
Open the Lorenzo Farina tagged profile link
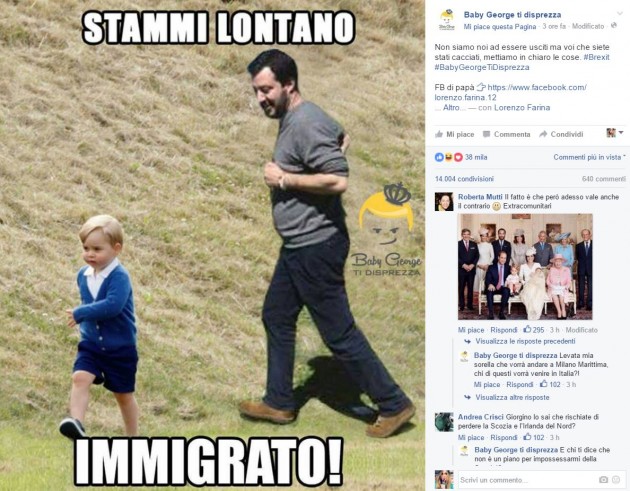click(x=522, y=107)
